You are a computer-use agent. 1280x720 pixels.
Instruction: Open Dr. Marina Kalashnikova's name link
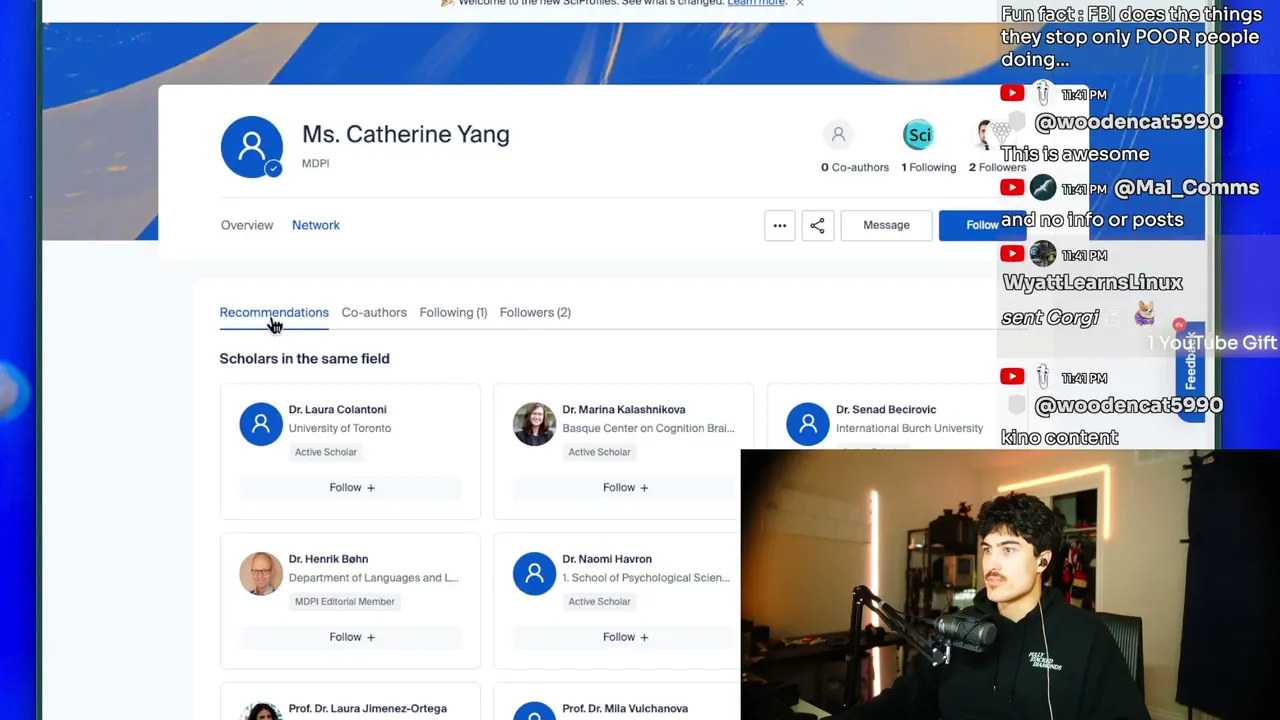coord(624,409)
